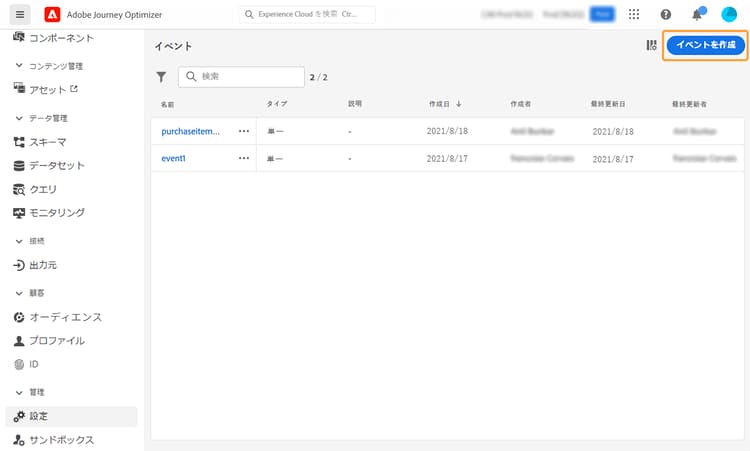Open actions menu for event1 row
The image size is (750, 451).
tap(244, 158)
